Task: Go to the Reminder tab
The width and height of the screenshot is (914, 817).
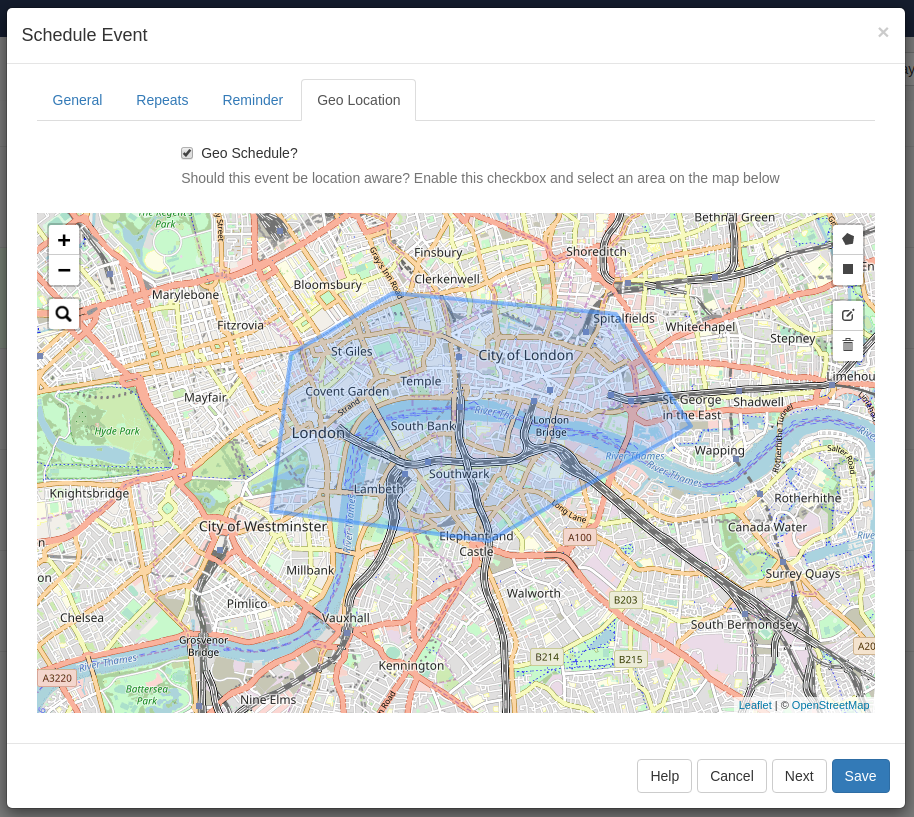Action: (x=252, y=100)
